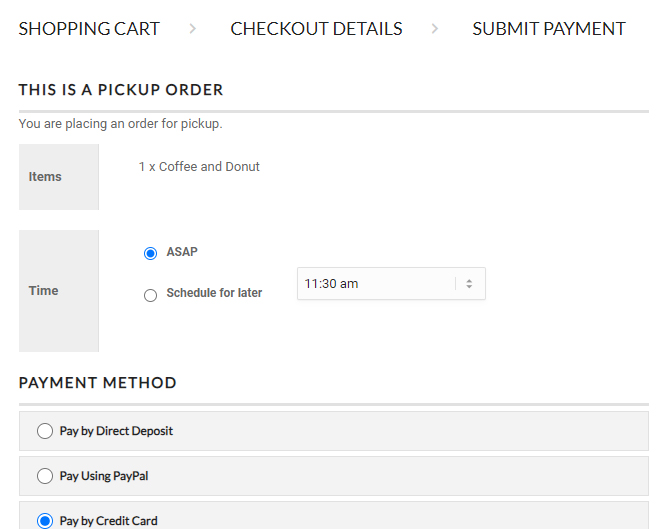Screen dimensions: 666x529
Task: Select the Pay Using PayPal radio button
Action: point(45,476)
